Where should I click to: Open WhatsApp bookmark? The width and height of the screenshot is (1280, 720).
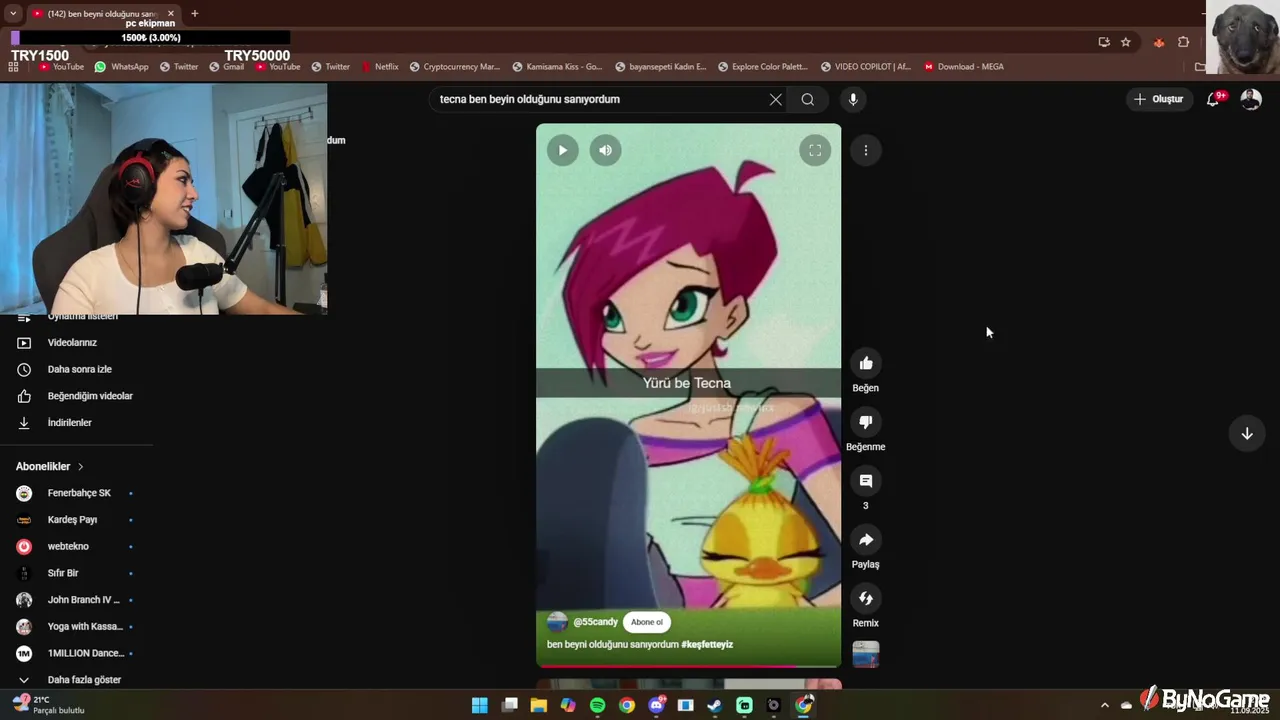pos(121,67)
